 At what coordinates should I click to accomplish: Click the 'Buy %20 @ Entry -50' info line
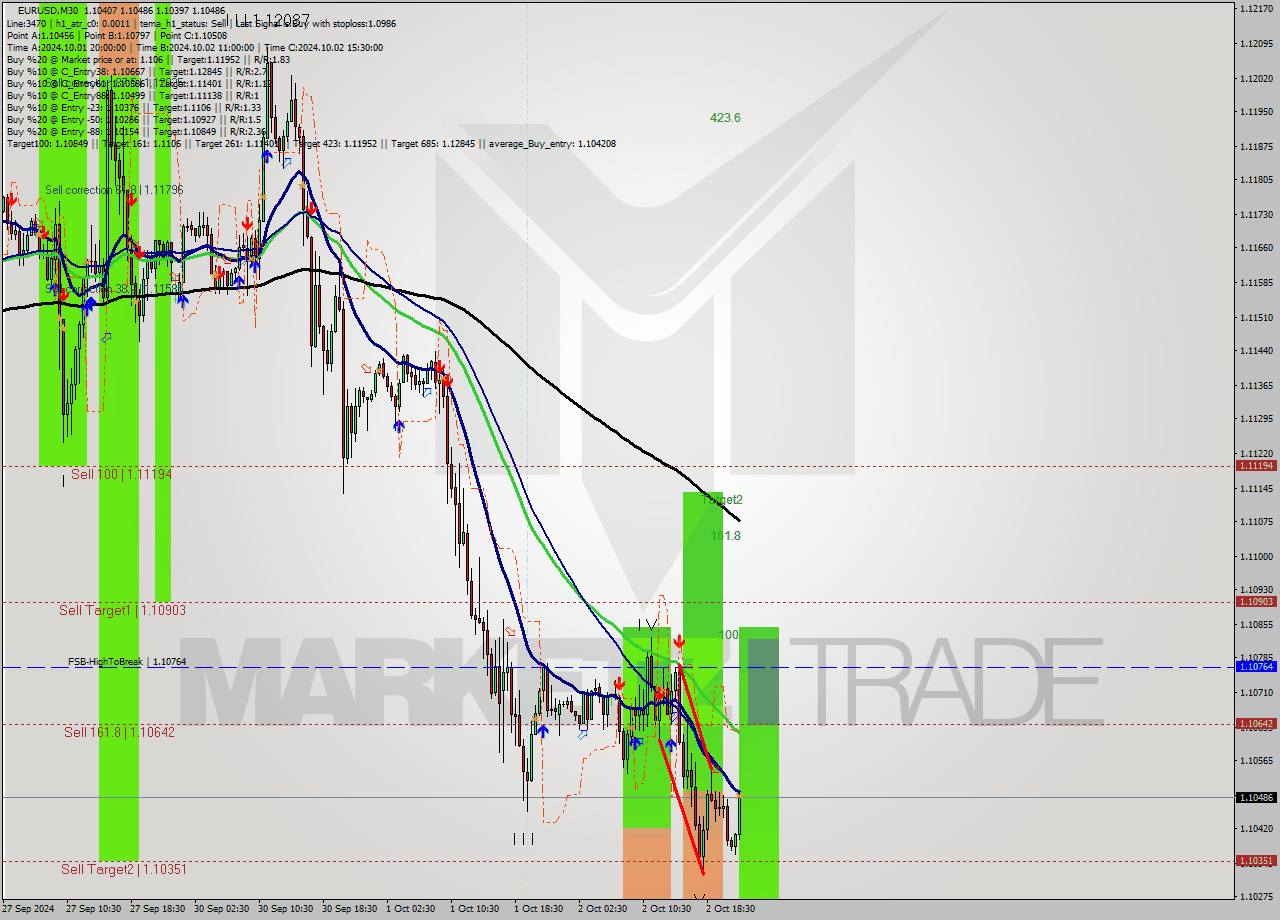point(134,119)
